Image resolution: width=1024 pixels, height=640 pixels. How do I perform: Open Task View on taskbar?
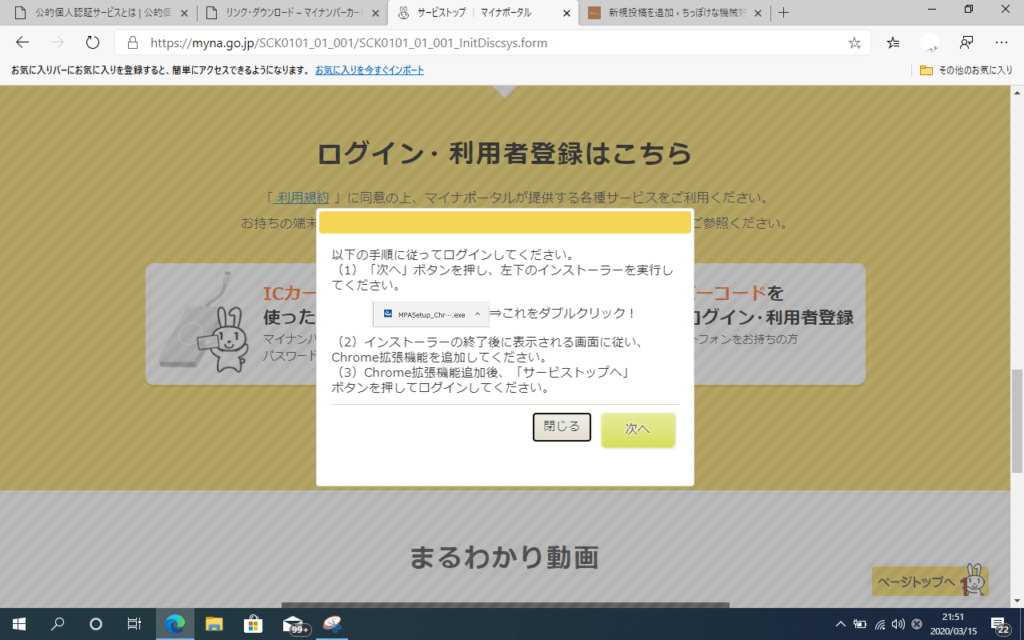point(134,624)
